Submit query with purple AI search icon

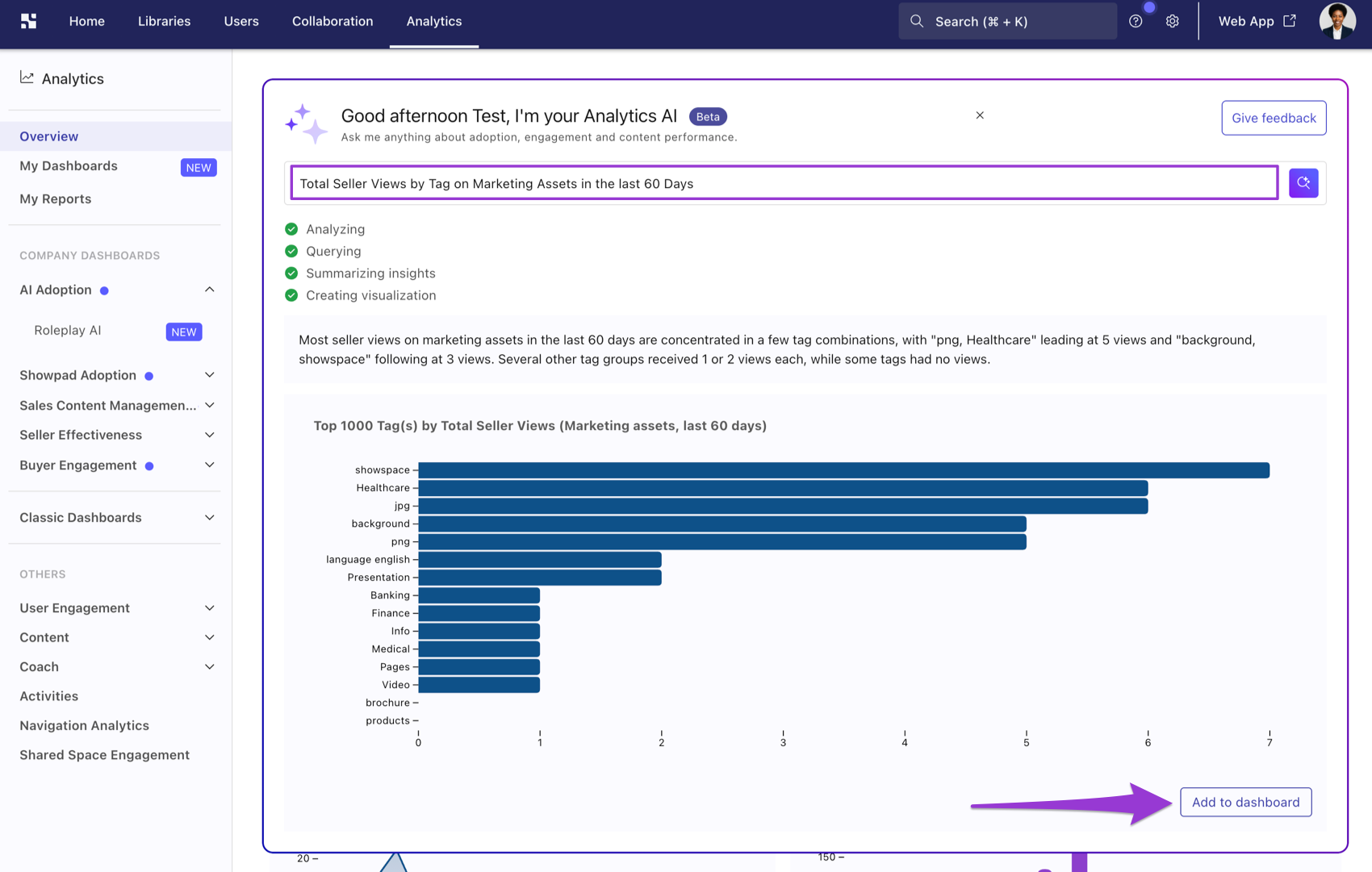tap(1303, 183)
